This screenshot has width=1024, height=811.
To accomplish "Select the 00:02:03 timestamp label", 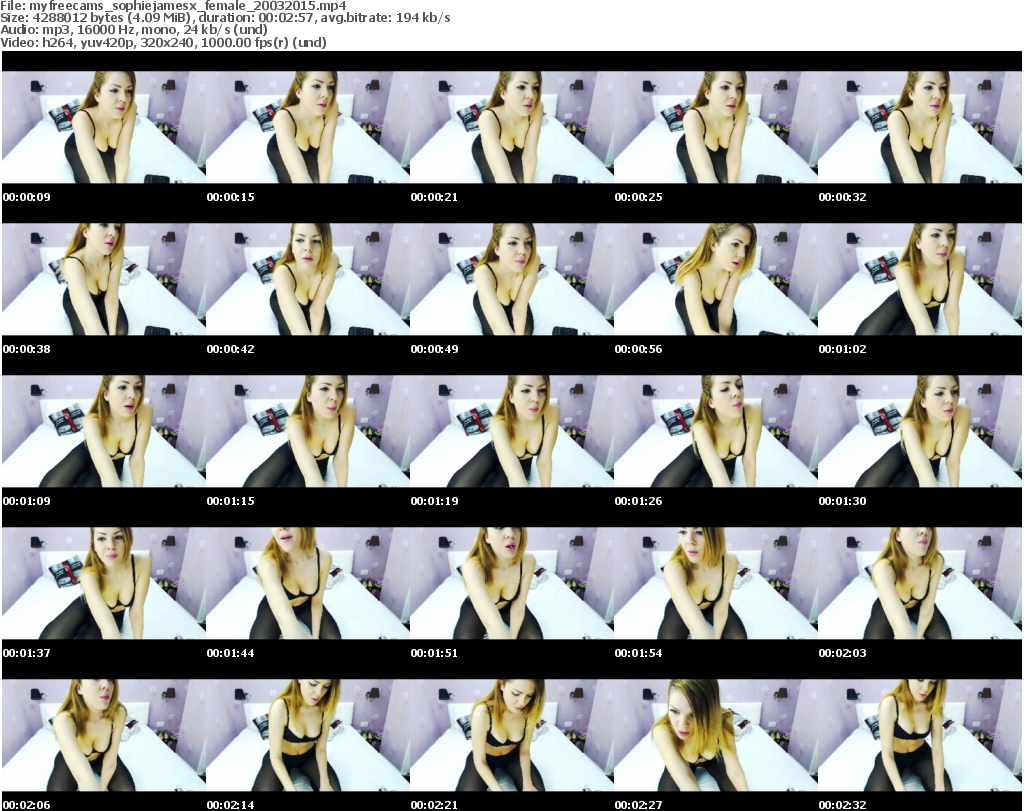I will coord(842,653).
